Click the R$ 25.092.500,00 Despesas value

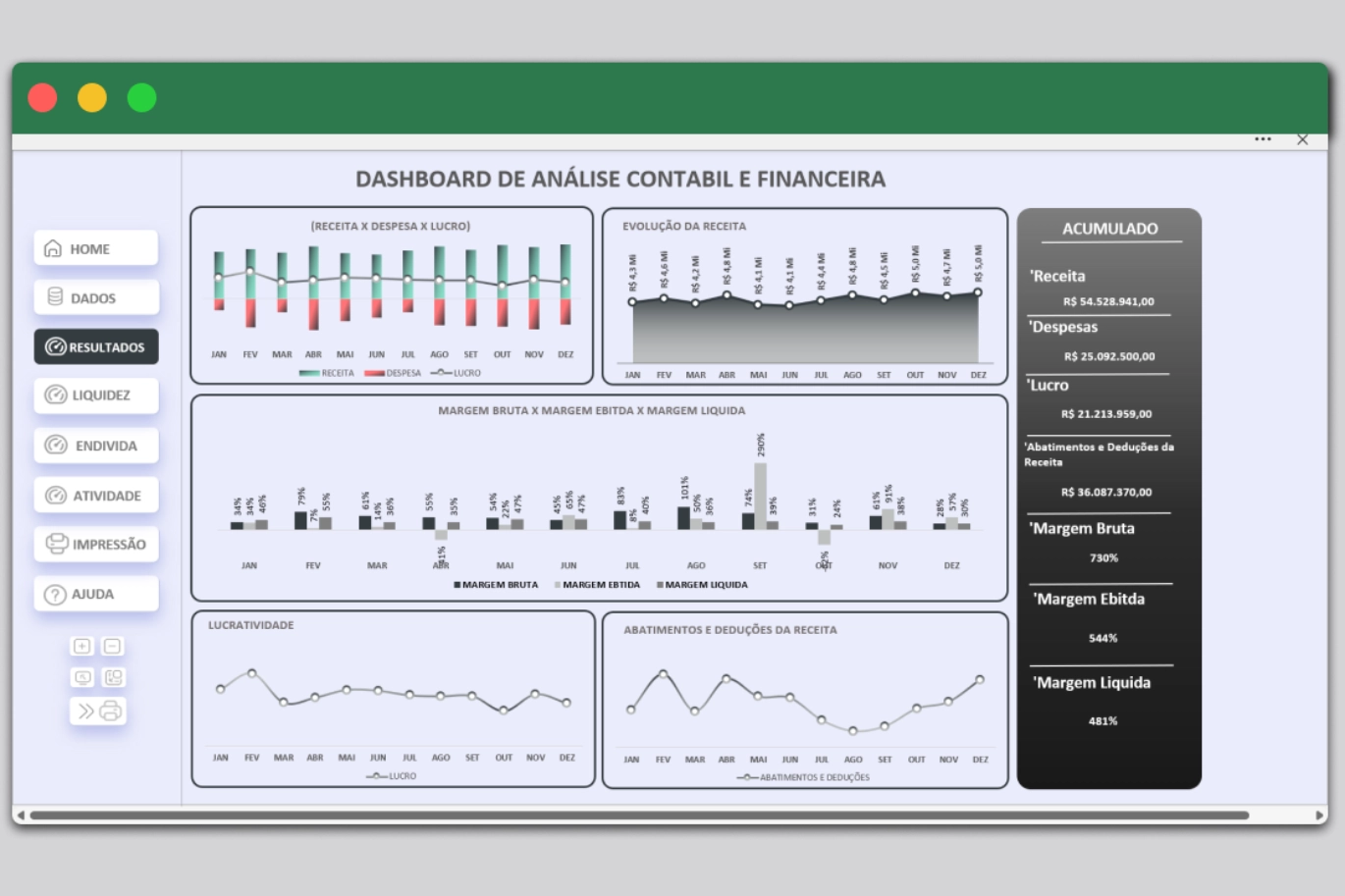point(1109,356)
